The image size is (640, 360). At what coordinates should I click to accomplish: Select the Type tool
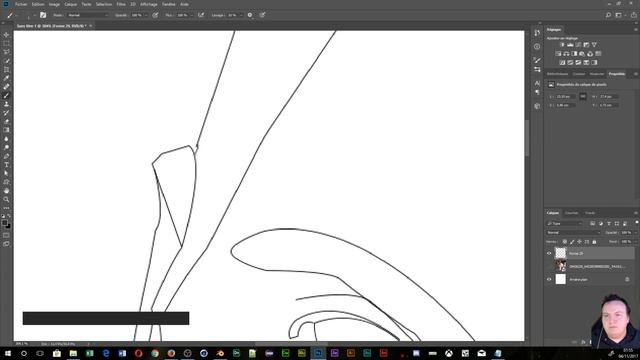point(6,164)
